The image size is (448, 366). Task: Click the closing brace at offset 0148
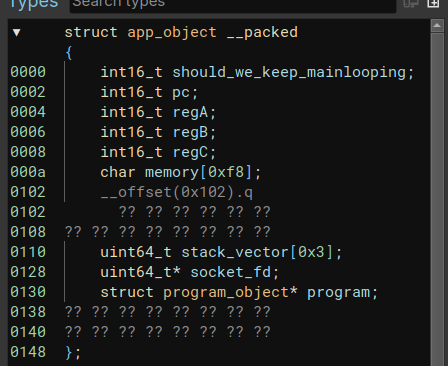73,352
